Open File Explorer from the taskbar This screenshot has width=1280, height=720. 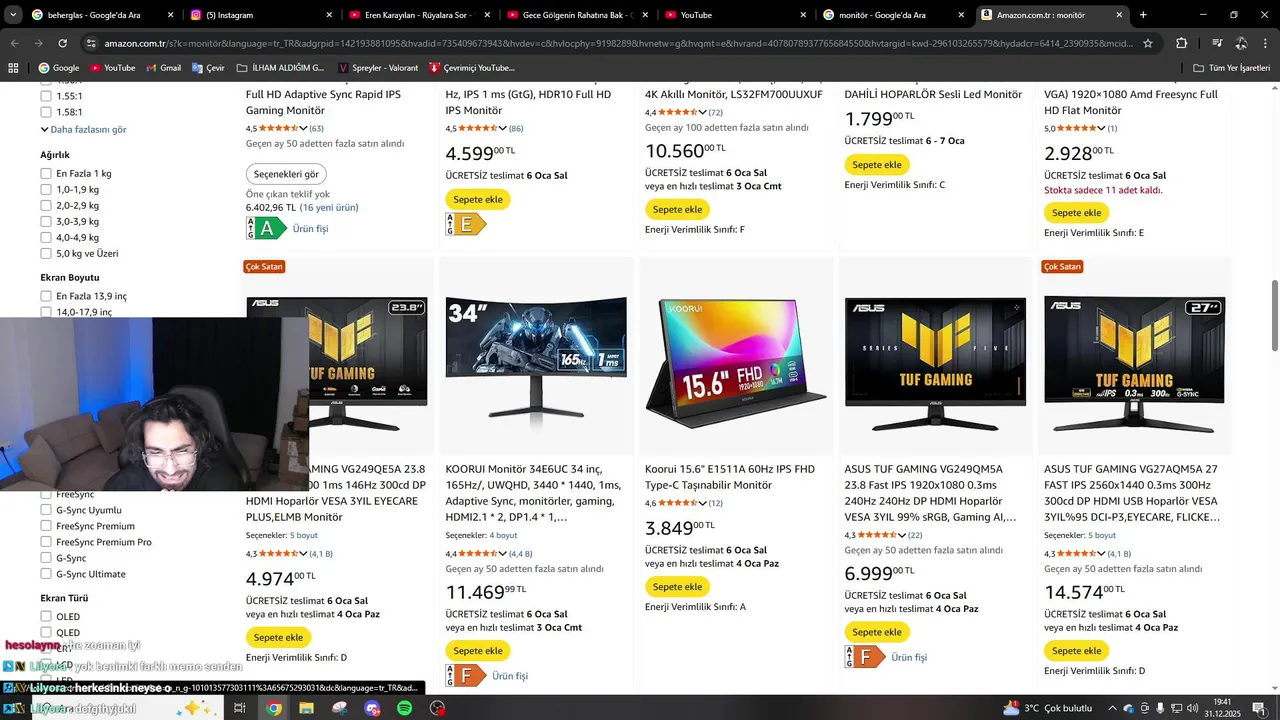tap(306, 708)
